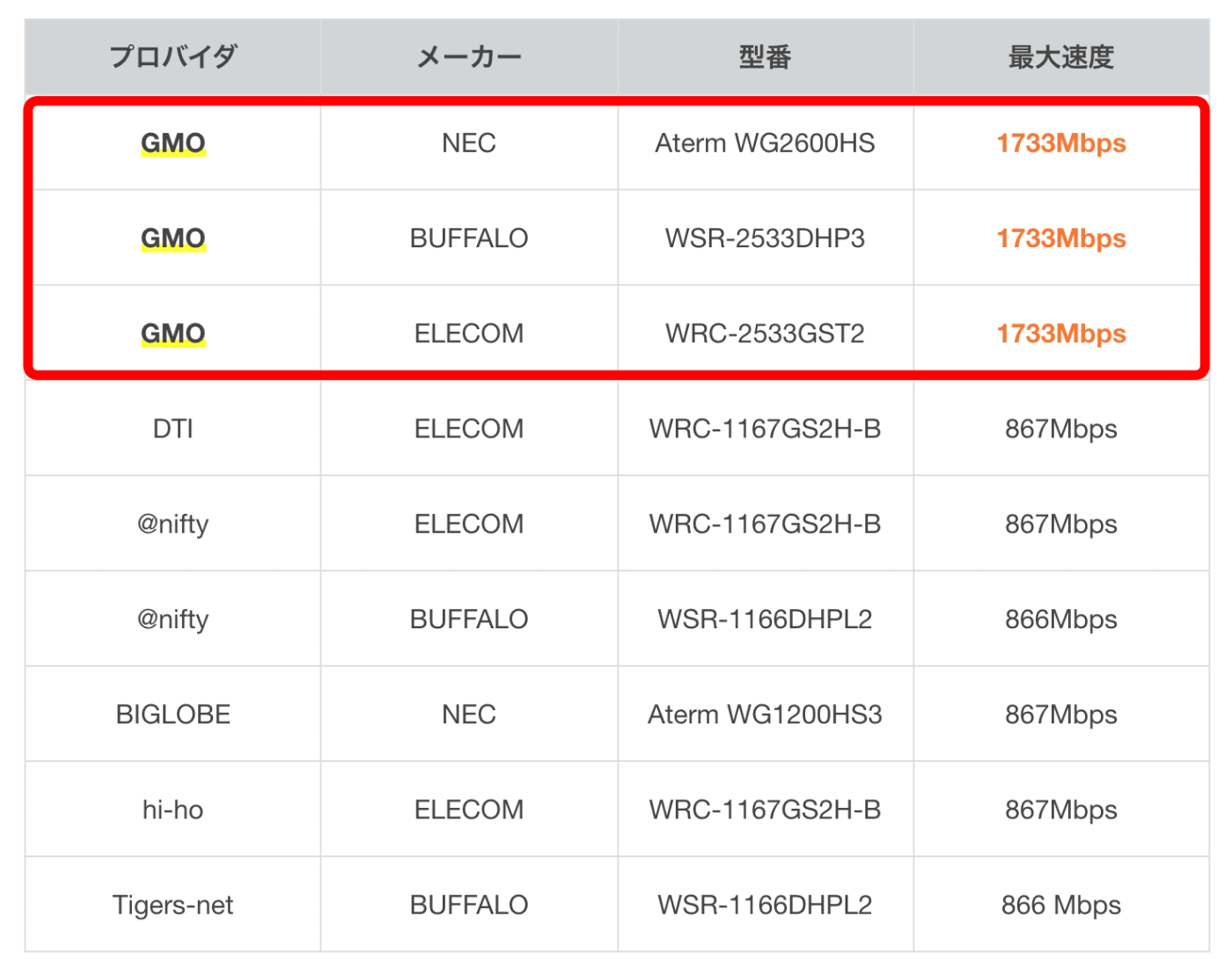The height and width of the screenshot is (975, 1232).
Task: Click the 867Mbps speed in the DTI row
Action: click(x=1060, y=429)
